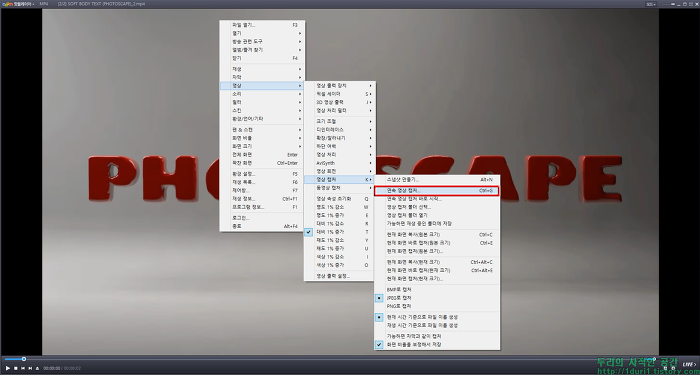Expand 자막 submenu in main menu

(262, 77)
